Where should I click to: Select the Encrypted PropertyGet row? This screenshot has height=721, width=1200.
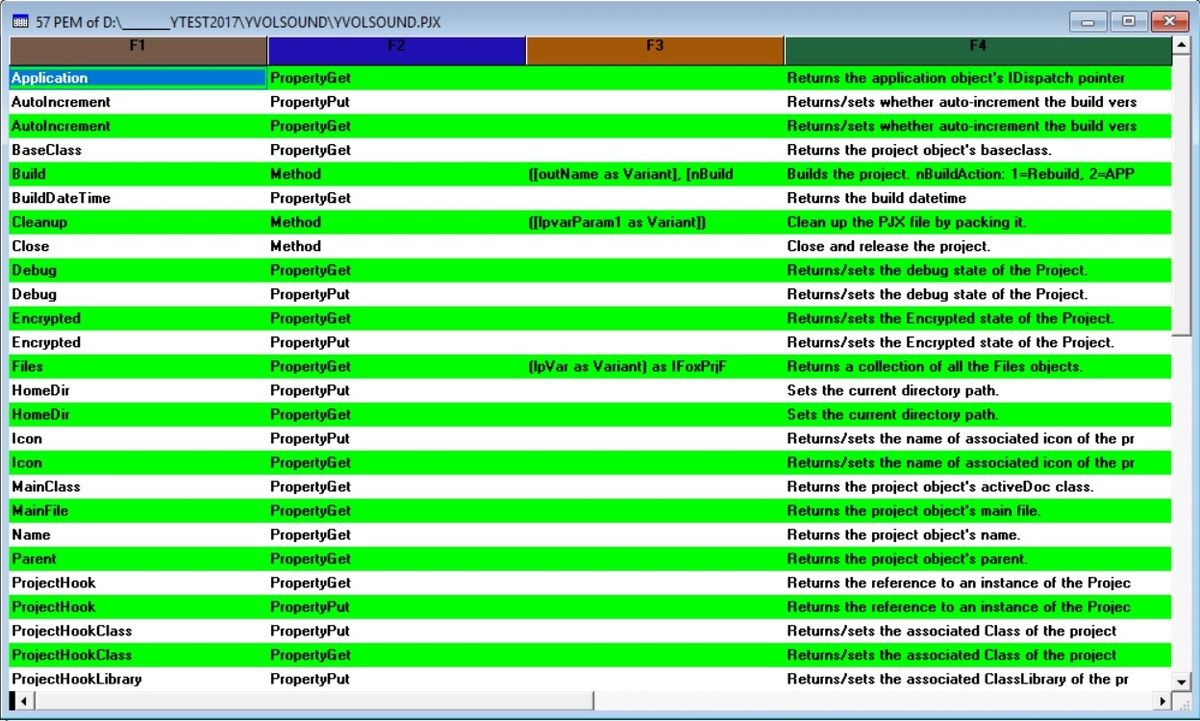click(x=45, y=318)
